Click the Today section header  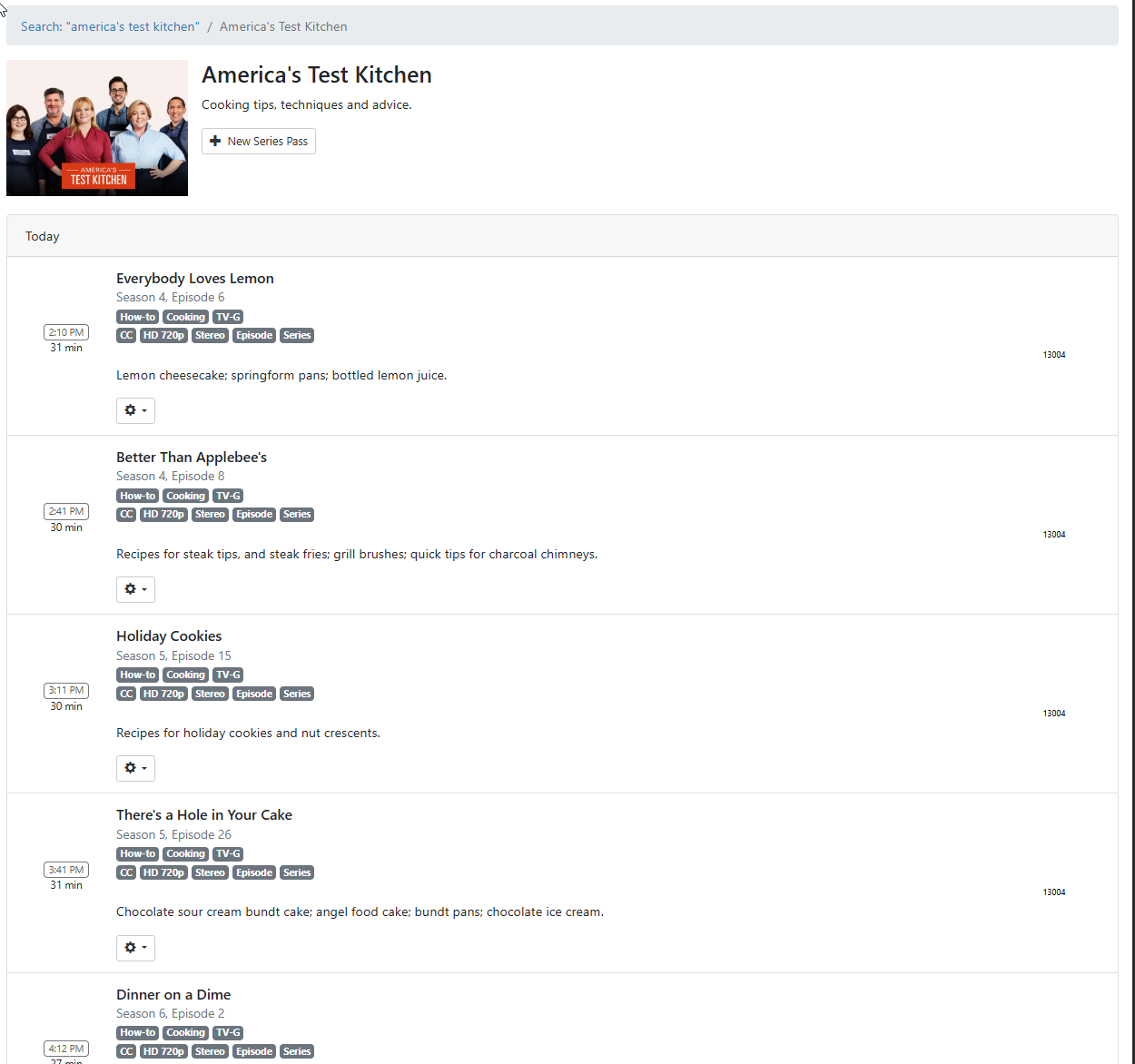pos(43,236)
